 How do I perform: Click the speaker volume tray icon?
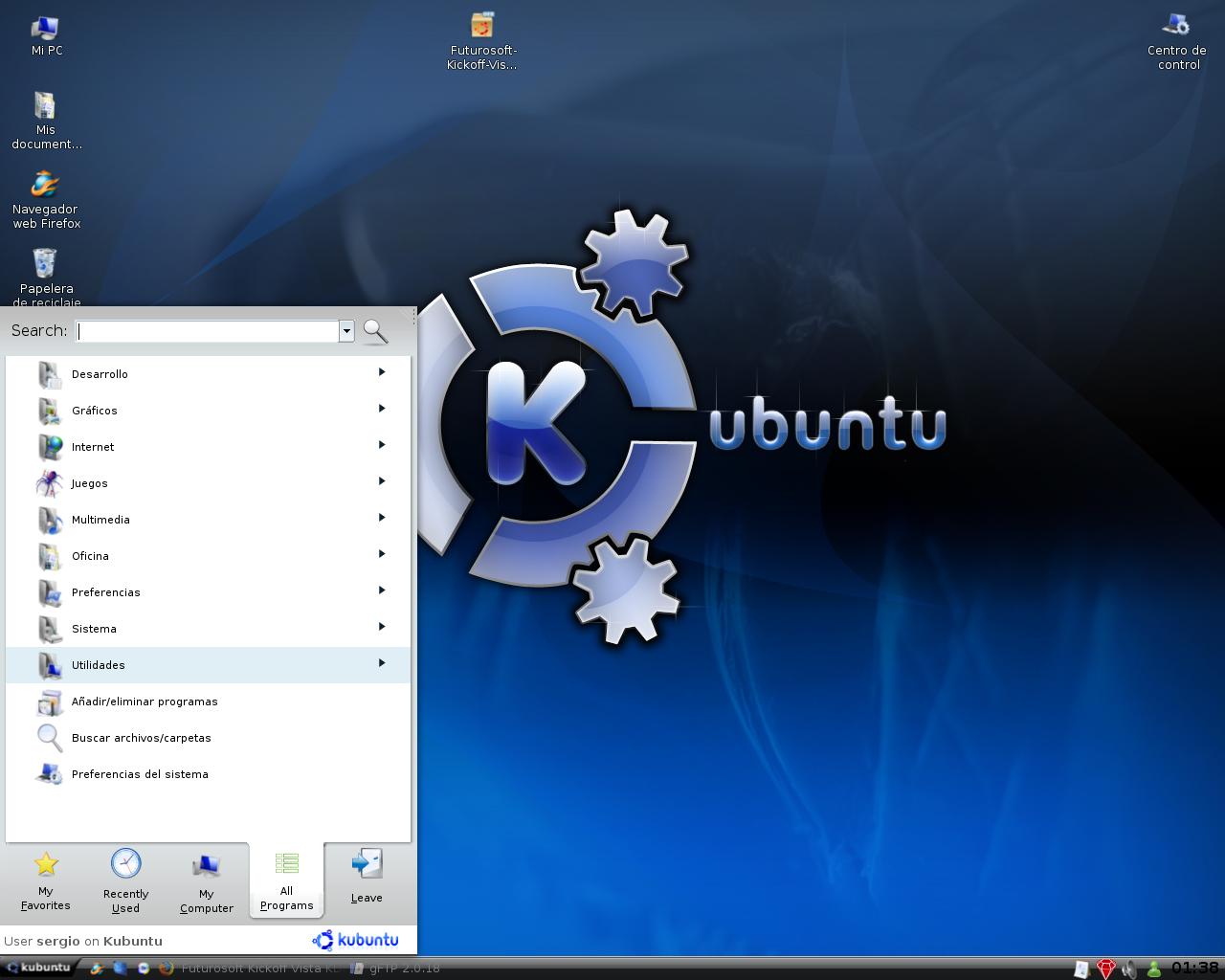1130,969
